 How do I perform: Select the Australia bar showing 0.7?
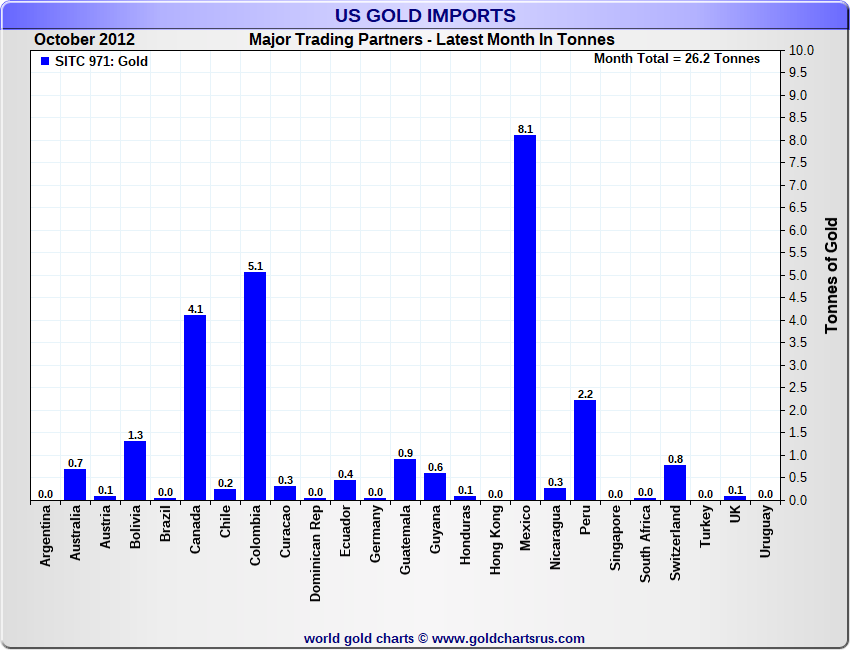pos(75,485)
